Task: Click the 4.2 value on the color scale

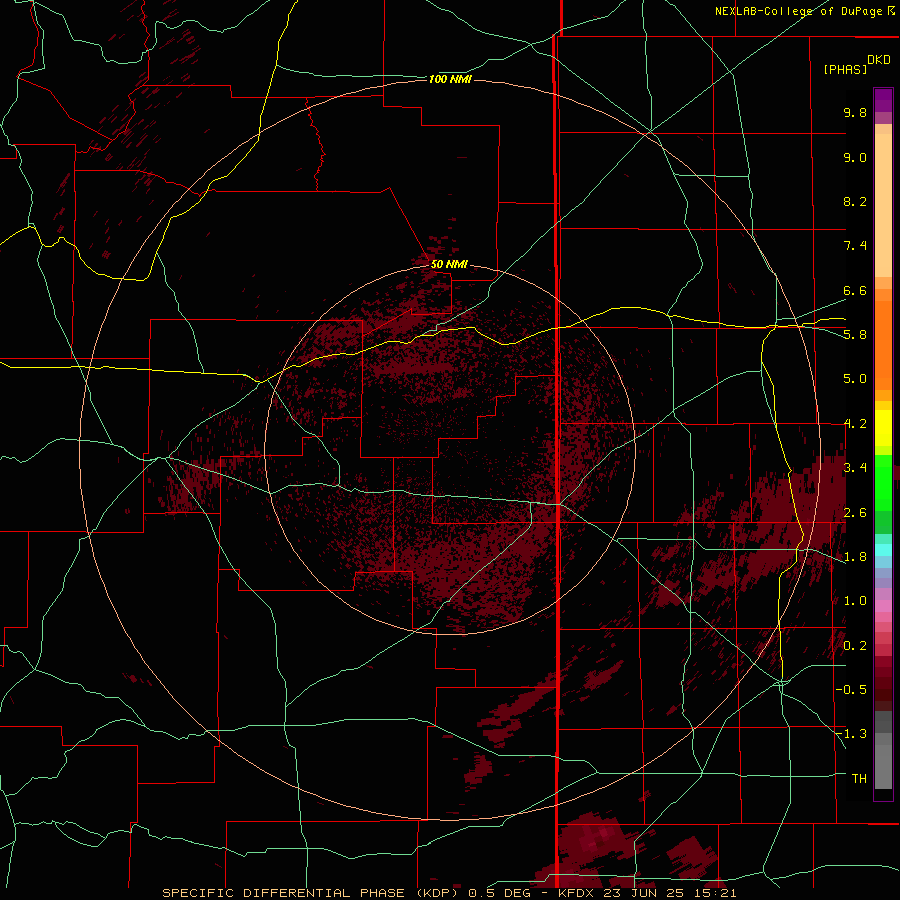Action: (855, 424)
